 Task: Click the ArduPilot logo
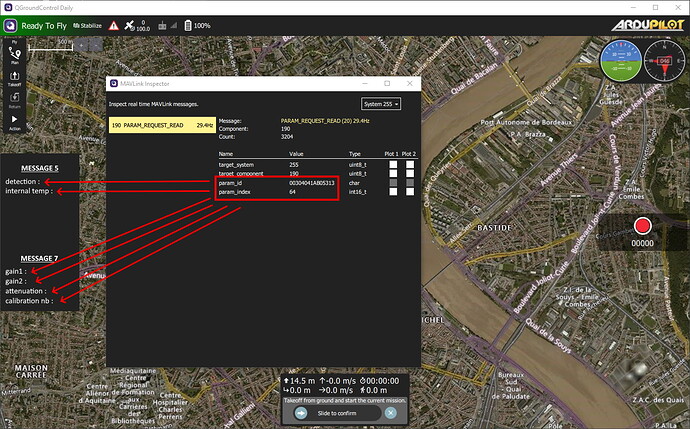[648, 25]
